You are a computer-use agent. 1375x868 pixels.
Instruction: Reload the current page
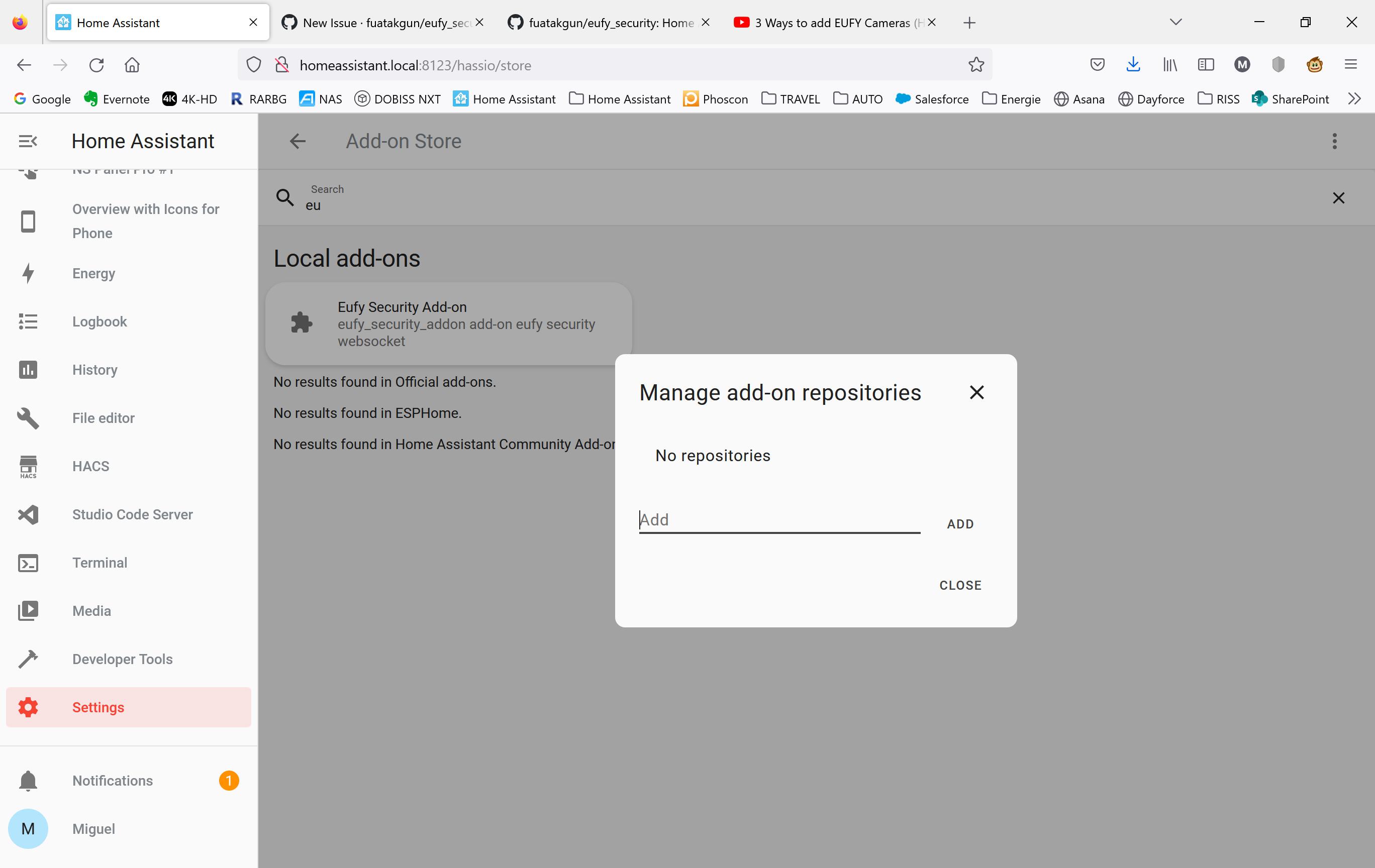pos(96,65)
